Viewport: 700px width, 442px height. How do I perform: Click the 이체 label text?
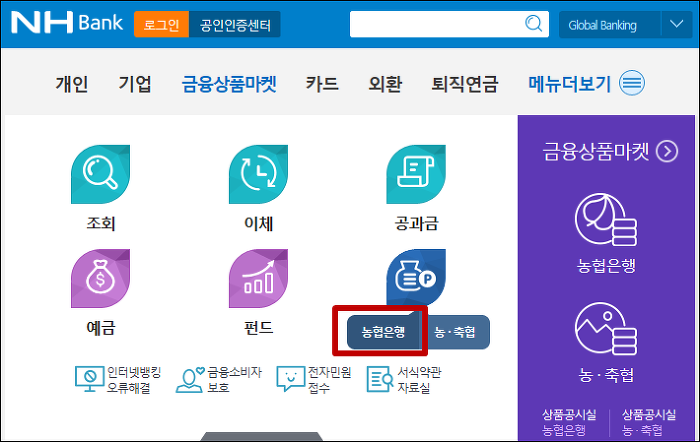point(258,223)
